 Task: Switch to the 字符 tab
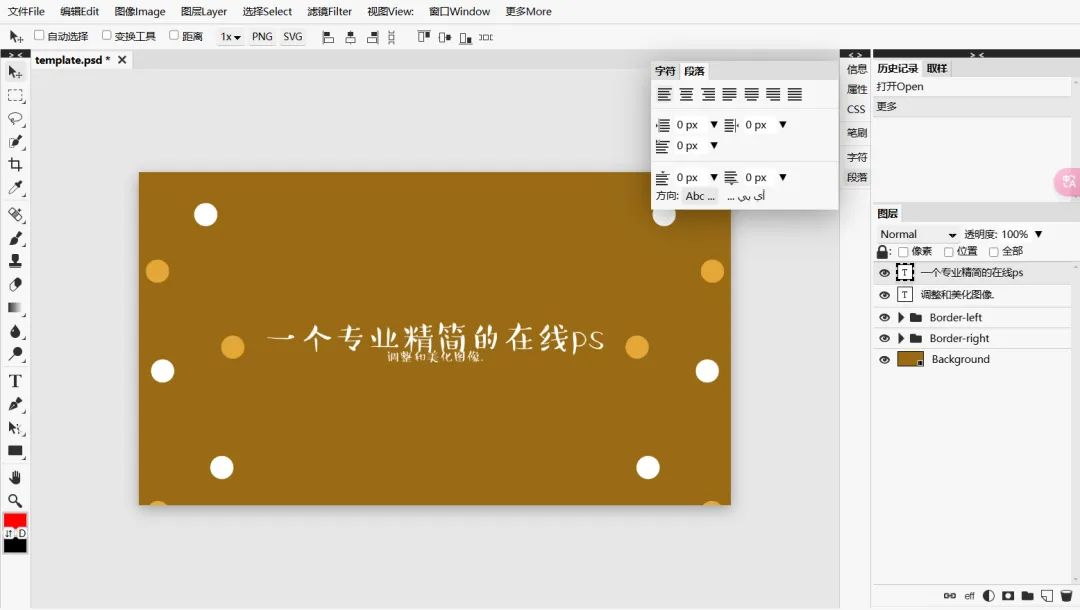pos(665,71)
